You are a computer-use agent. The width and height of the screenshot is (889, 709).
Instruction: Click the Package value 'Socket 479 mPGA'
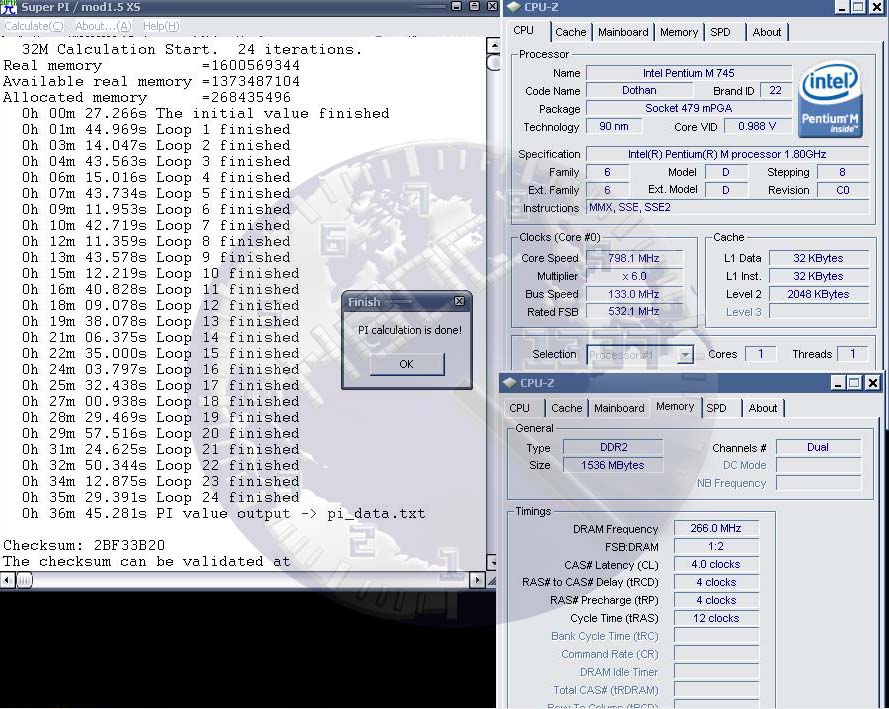[x=688, y=108]
